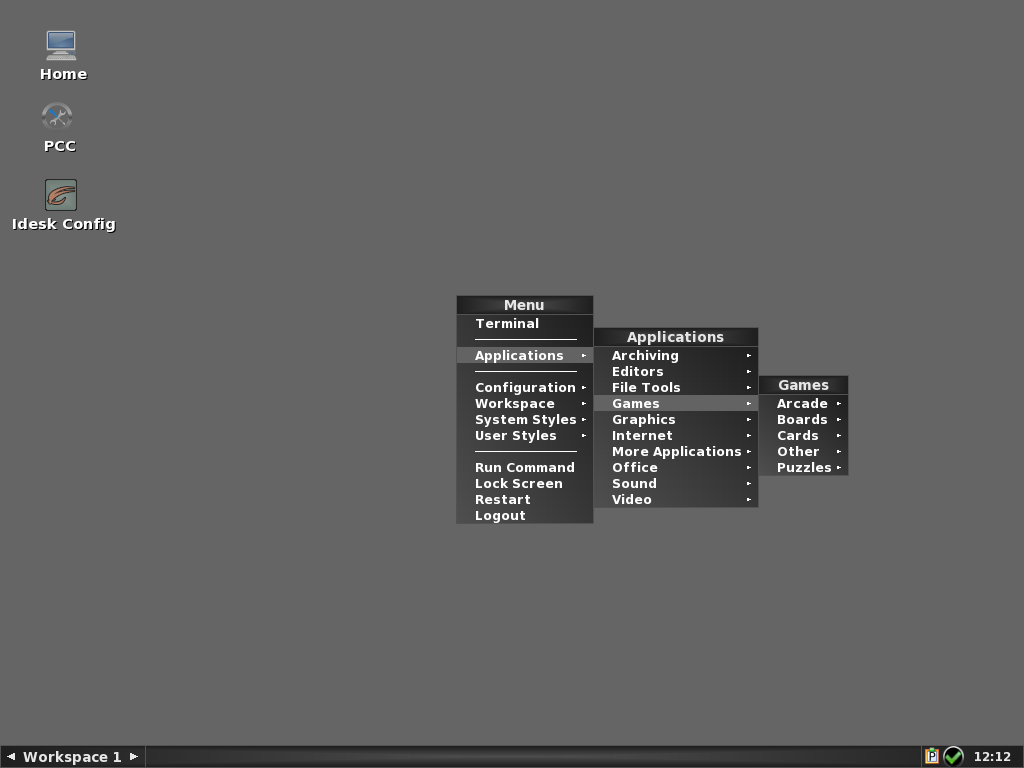Click the Games submenu title header

pos(803,385)
